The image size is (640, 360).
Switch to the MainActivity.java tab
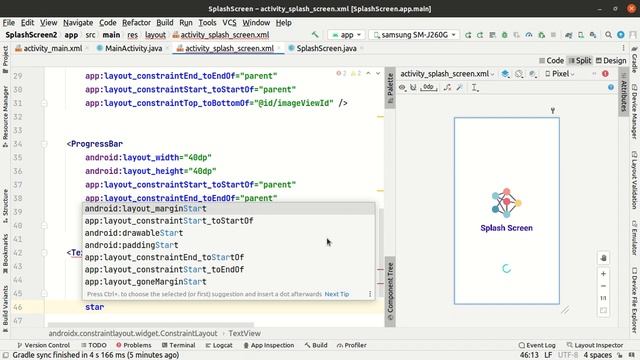(x=133, y=48)
